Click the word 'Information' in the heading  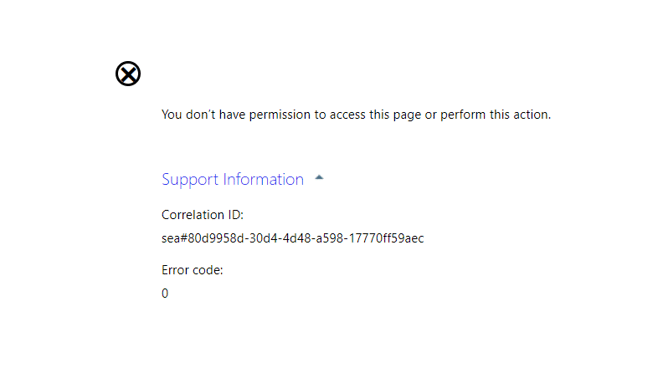coord(263,179)
